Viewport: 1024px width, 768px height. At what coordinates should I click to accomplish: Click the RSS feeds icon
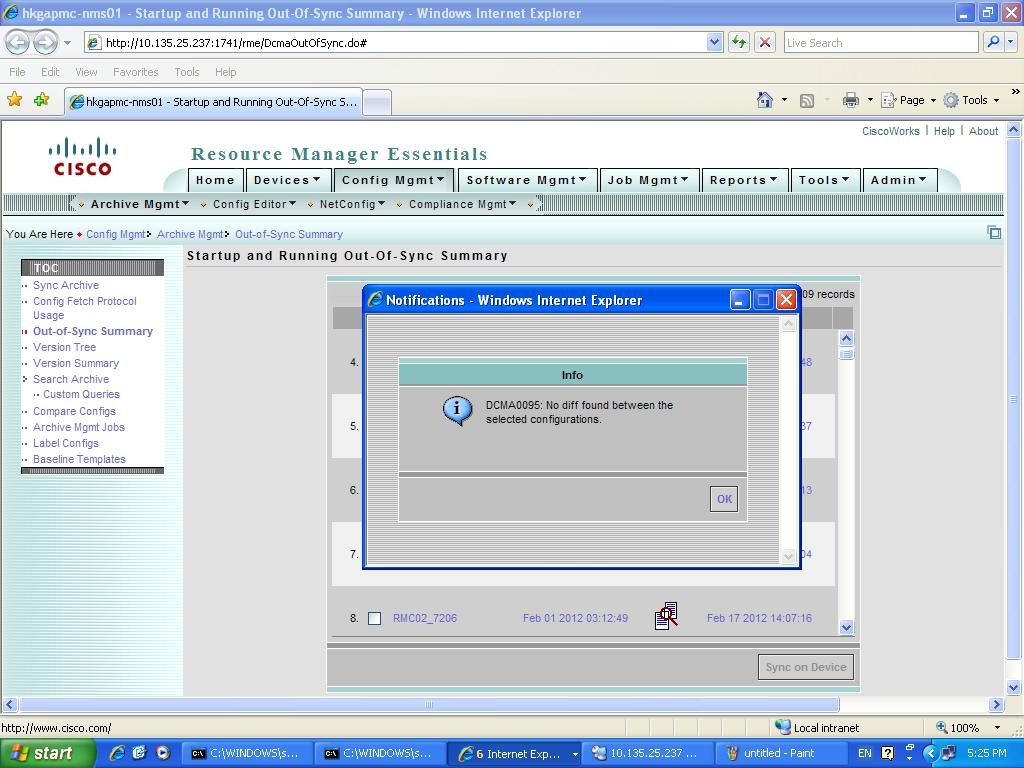[x=807, y=101]
